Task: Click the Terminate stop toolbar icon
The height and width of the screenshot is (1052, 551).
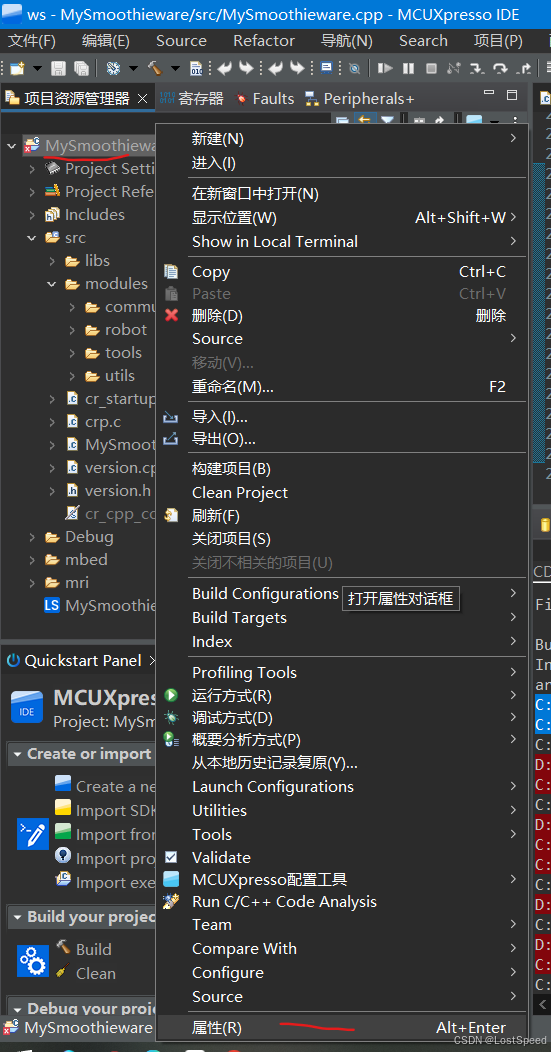Action: [x=432, y=68]
